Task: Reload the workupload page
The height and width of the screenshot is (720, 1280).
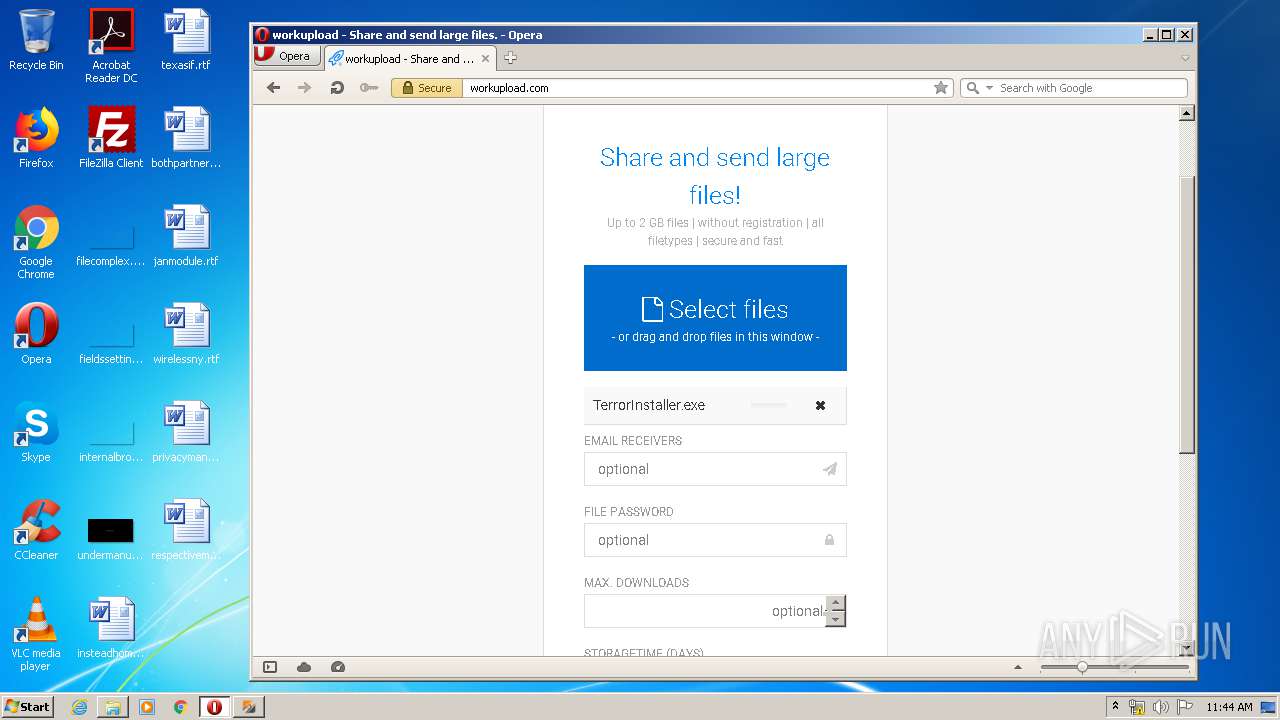Action: pyautogui.click(x=337, y=88)
